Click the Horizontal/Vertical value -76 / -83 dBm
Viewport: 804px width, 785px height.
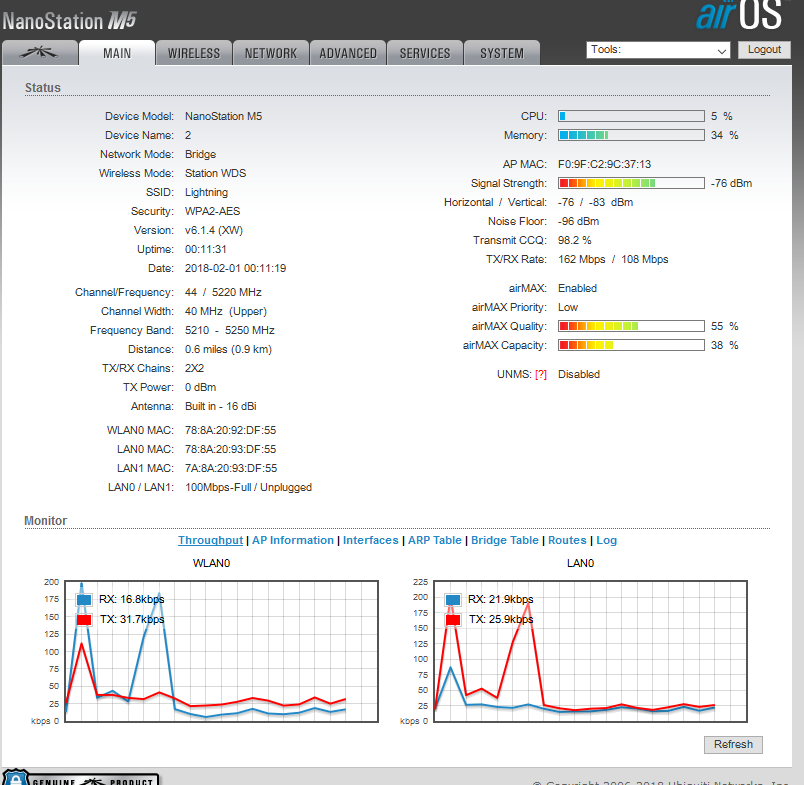point(595,203)
